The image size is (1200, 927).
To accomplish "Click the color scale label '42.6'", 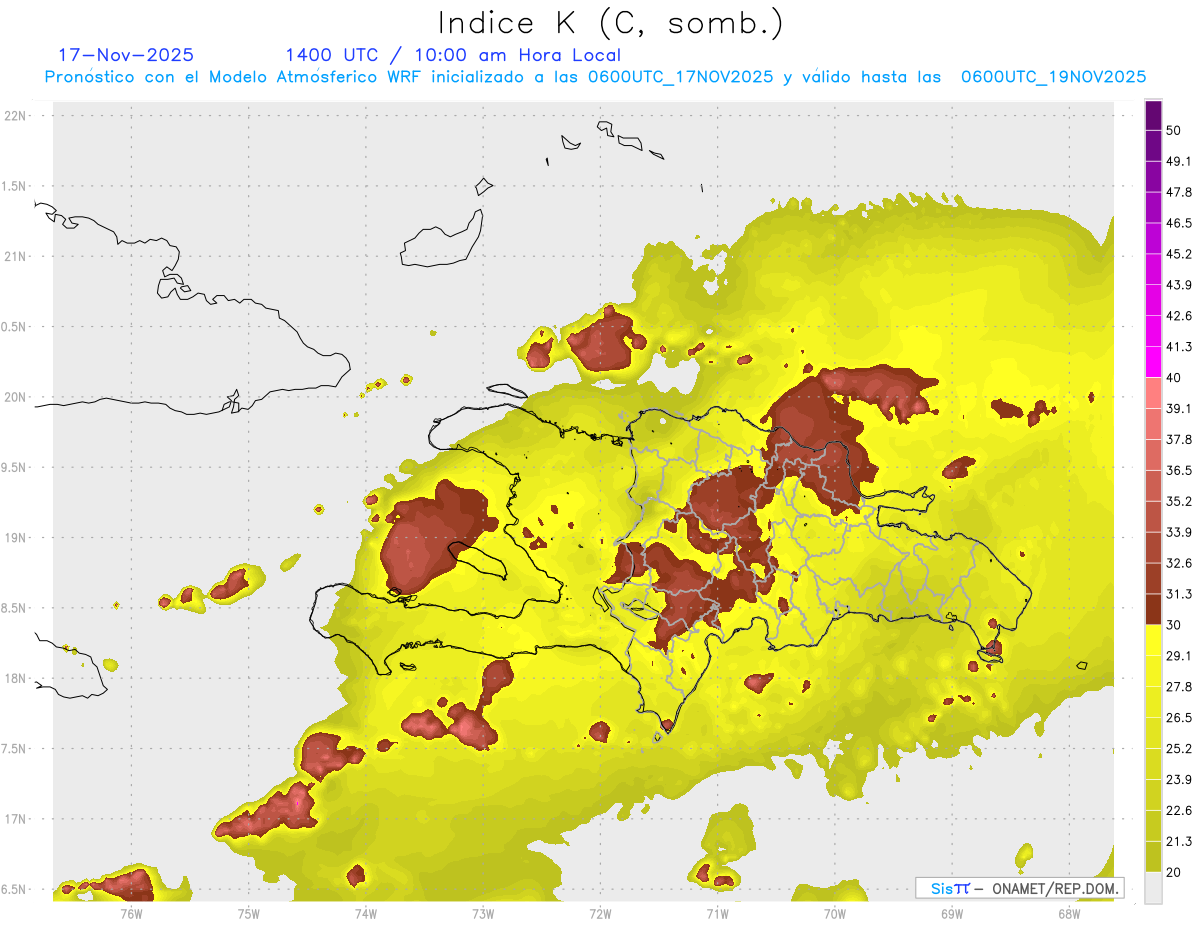I will [x=1179, y=316].
